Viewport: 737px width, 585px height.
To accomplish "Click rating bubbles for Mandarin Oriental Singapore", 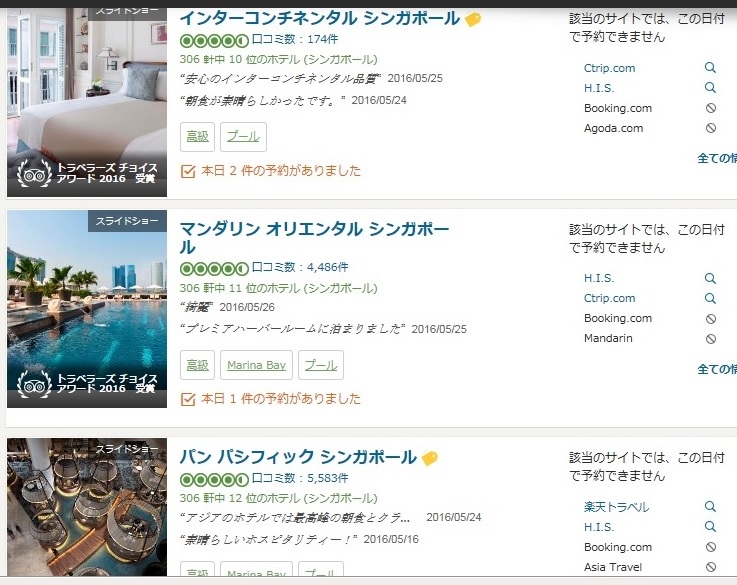I will 214,269.
